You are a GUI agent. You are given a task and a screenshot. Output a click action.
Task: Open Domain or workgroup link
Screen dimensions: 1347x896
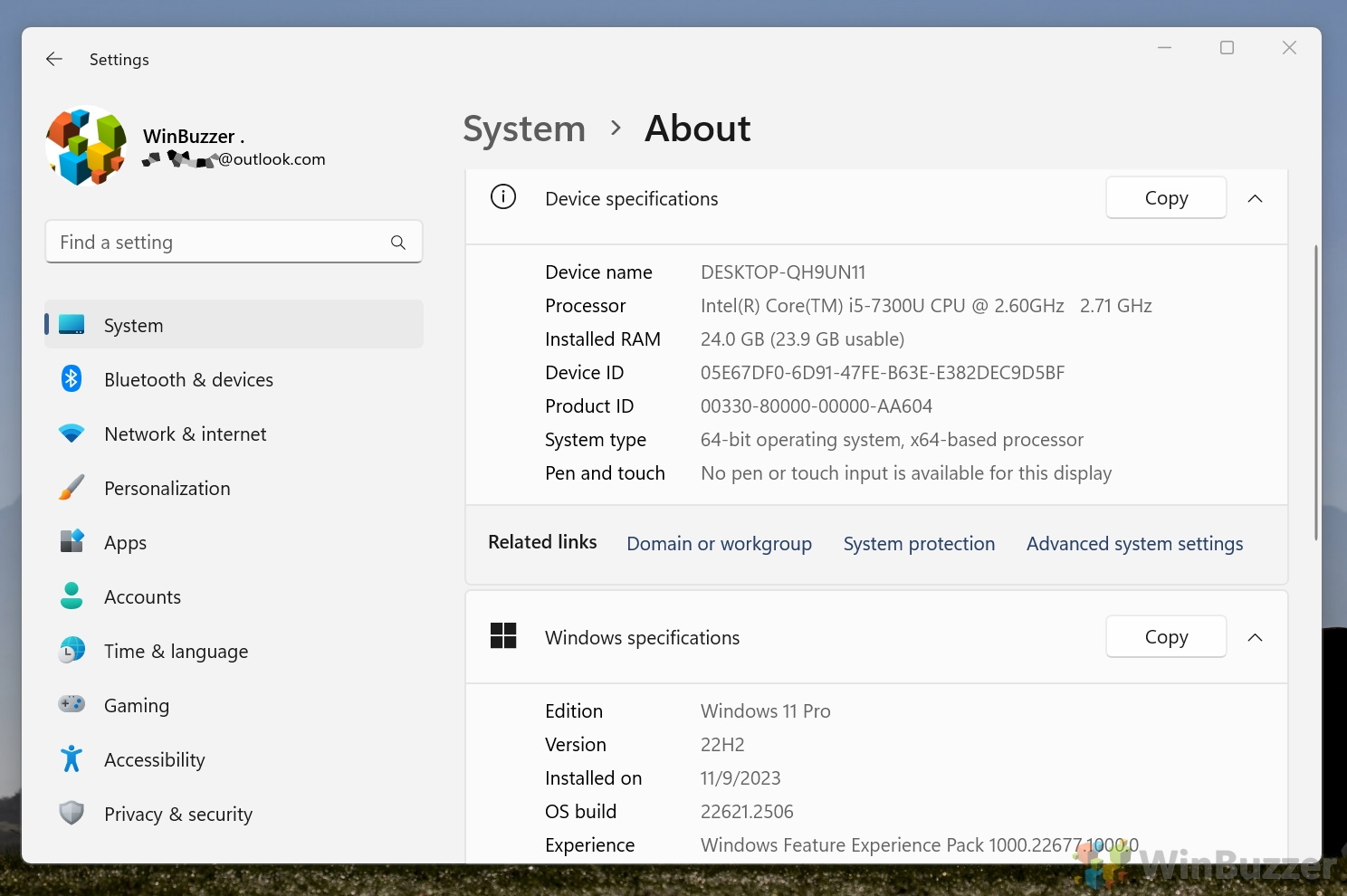(x=719, y=543)
